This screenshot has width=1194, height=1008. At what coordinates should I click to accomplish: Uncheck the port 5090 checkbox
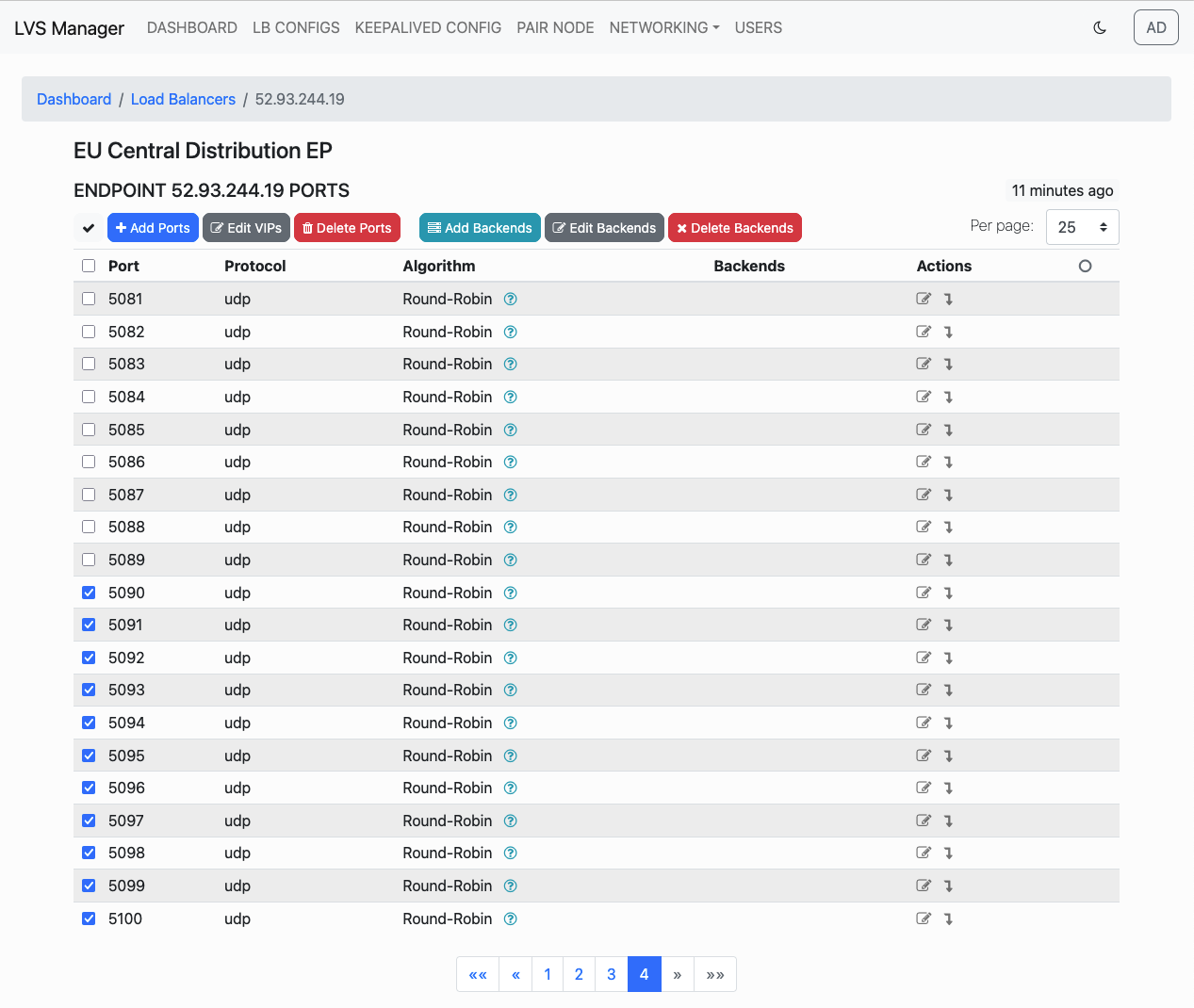point(89,593)
